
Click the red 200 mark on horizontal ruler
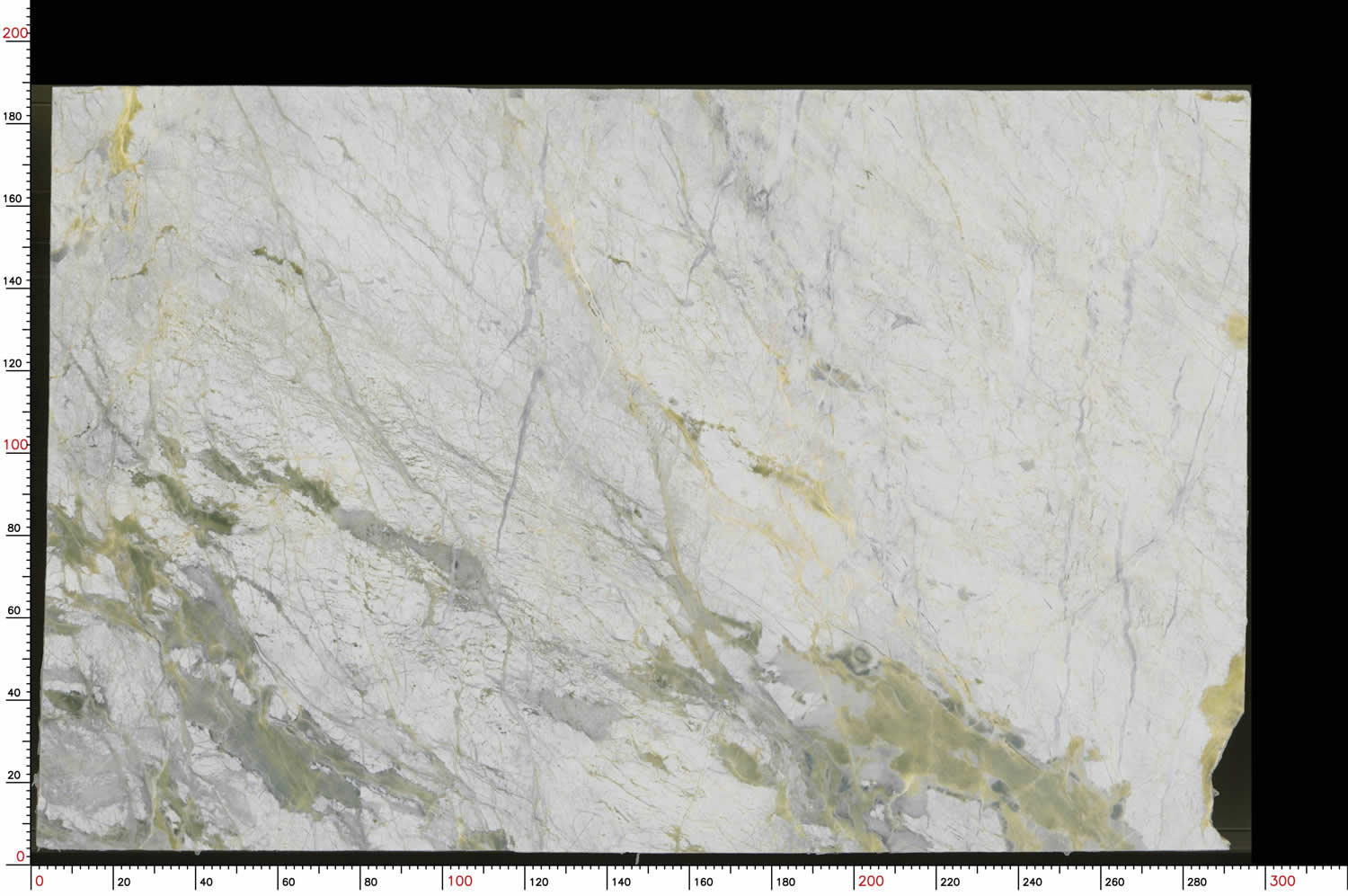[870, 881]
